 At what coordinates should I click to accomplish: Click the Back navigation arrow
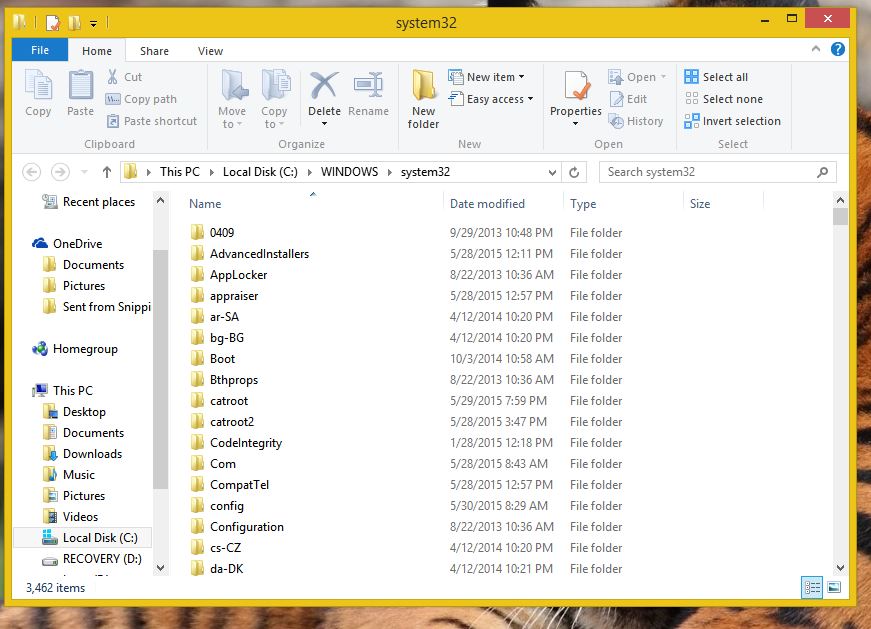32,172
